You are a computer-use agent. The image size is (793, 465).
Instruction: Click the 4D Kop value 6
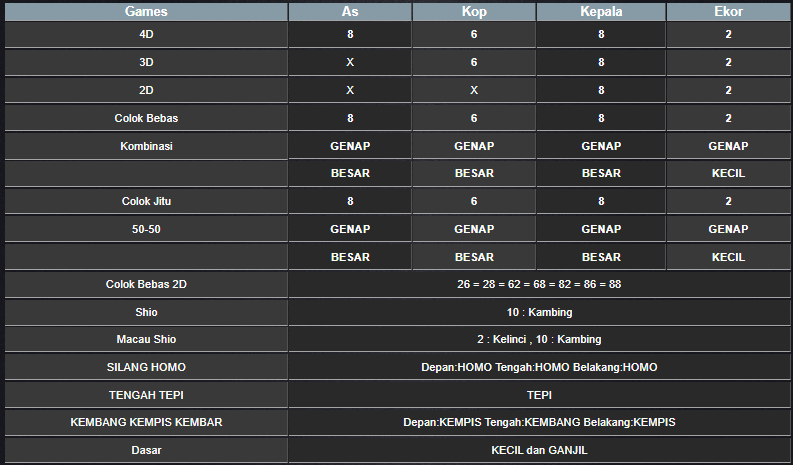point(474,34)
